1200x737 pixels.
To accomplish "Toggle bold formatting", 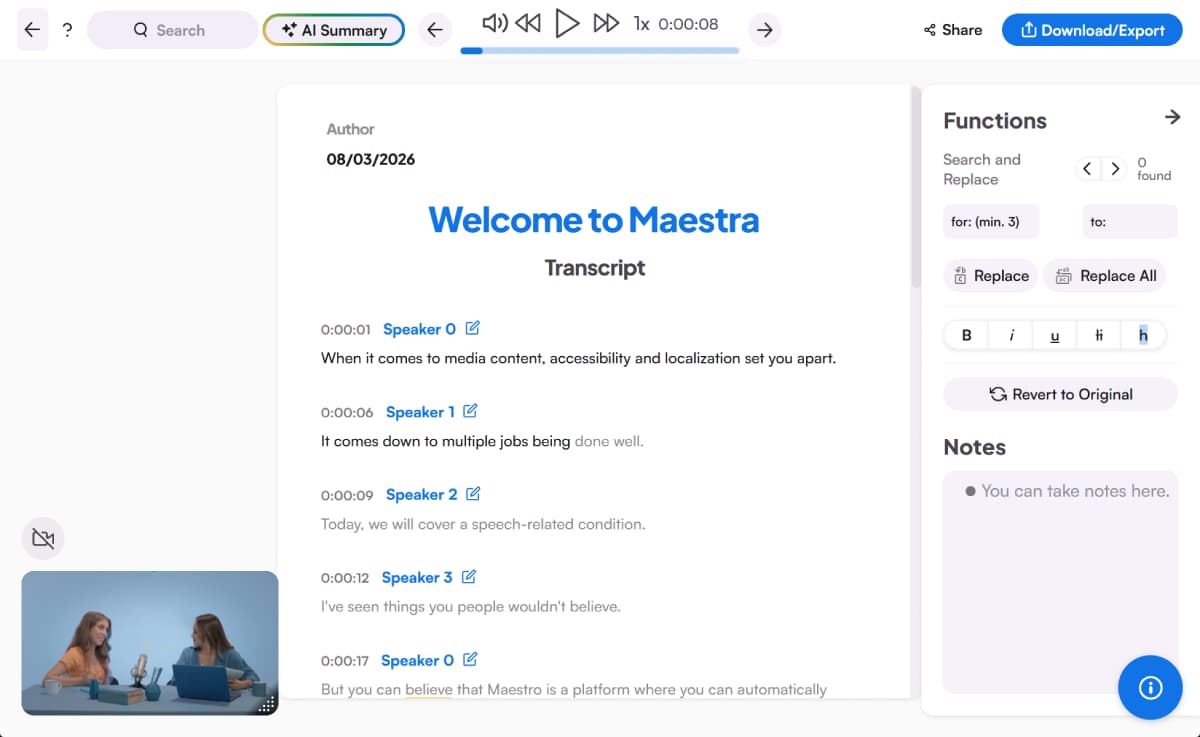I will tap(966, 335).
